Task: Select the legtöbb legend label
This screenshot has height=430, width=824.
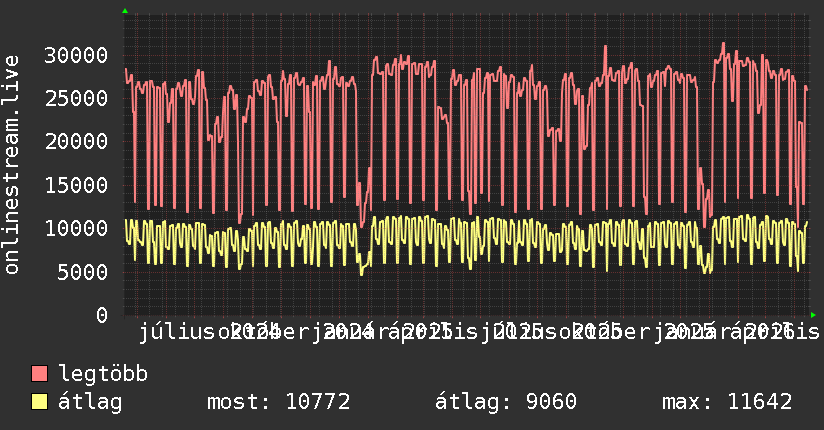Action: (x=103, y=374)
